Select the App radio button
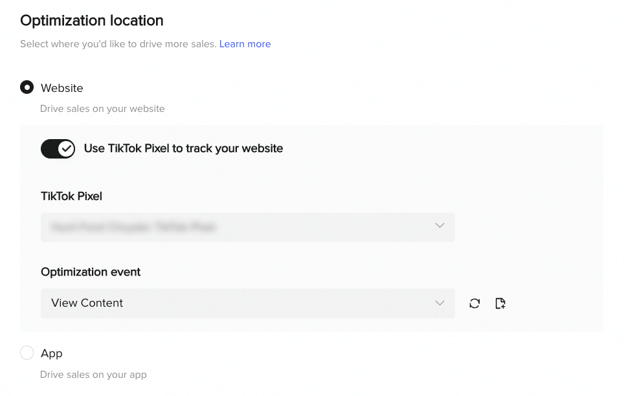This screenshot has width=624, height=396. tap(27, 353)
